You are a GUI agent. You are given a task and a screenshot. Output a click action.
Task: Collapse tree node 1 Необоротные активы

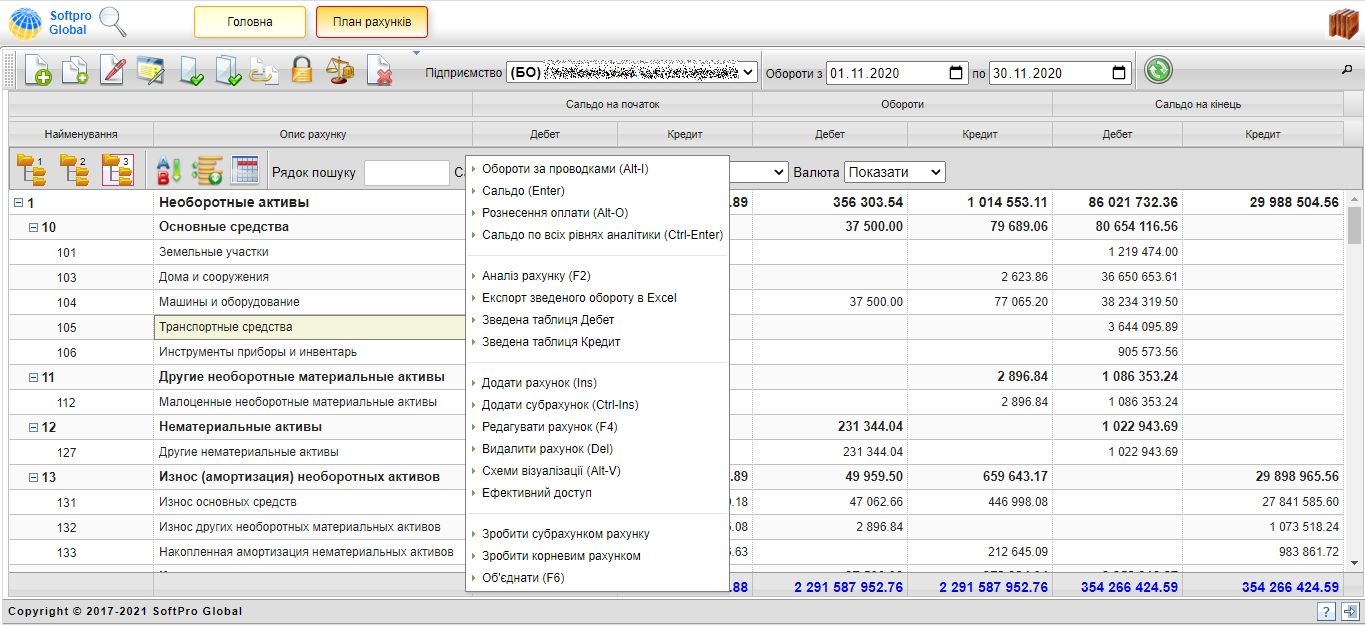tap(18, 203)
